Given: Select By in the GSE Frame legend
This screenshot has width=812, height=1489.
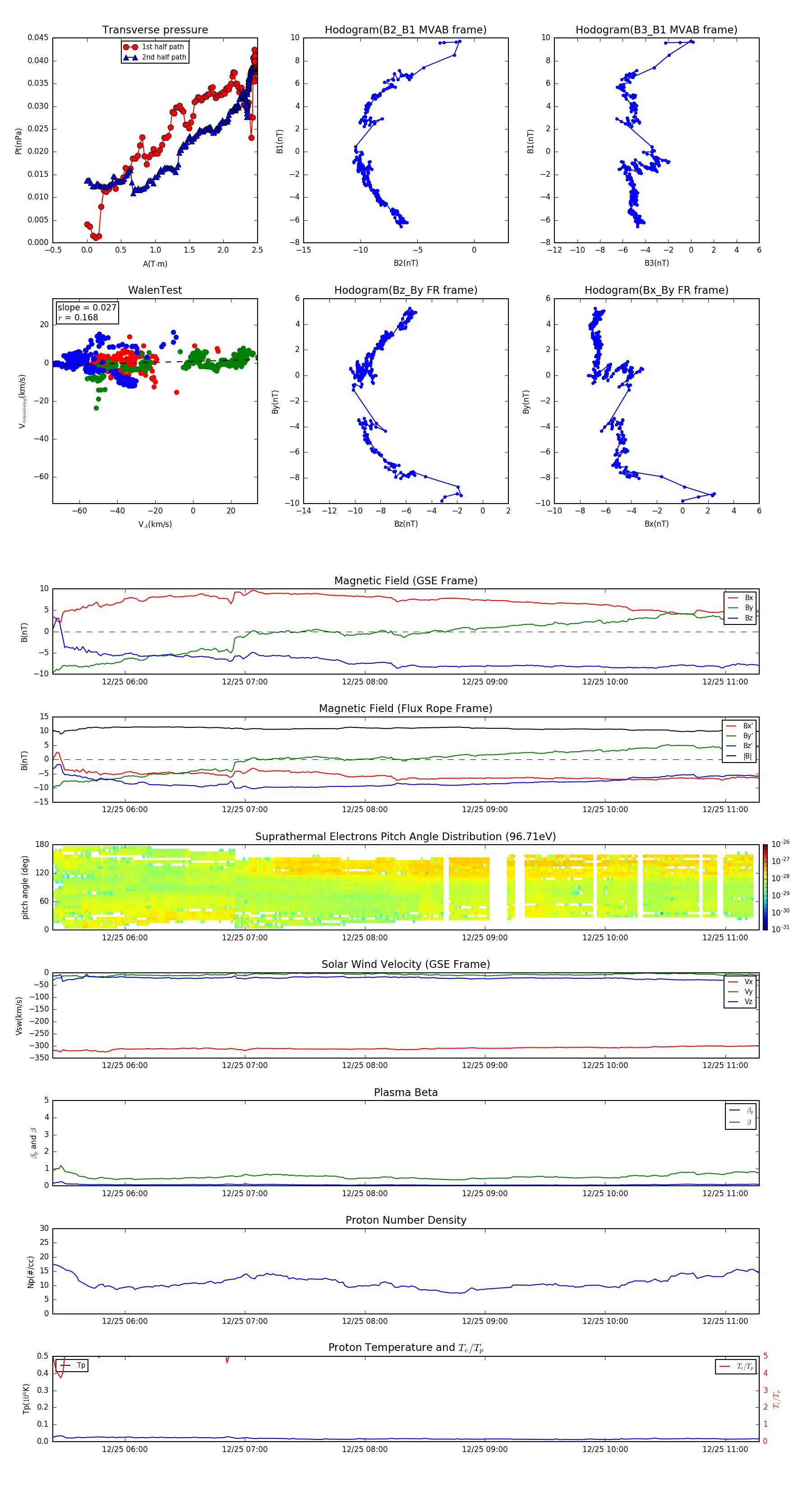Looking at the screenshot, I should (x=740, y=608).
